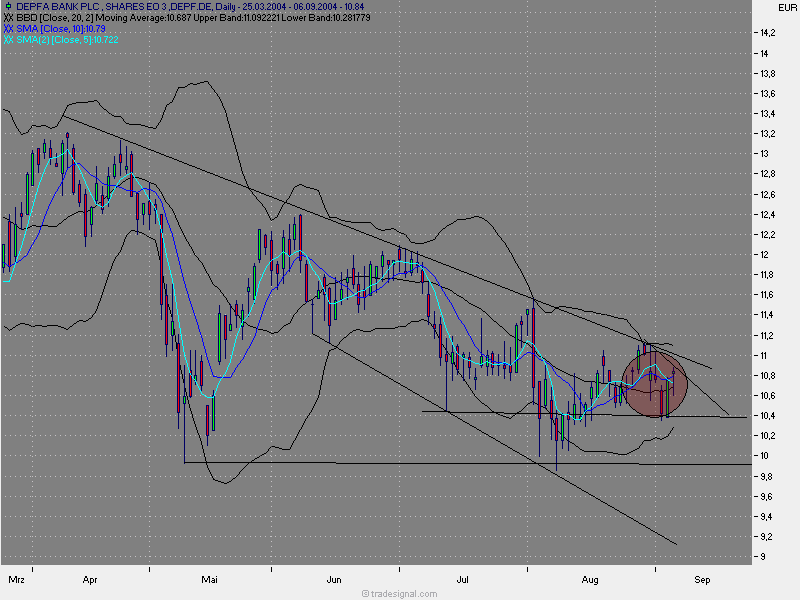Click the 10 price axis label
800x600 pixels.
click(x=764, y=456)
